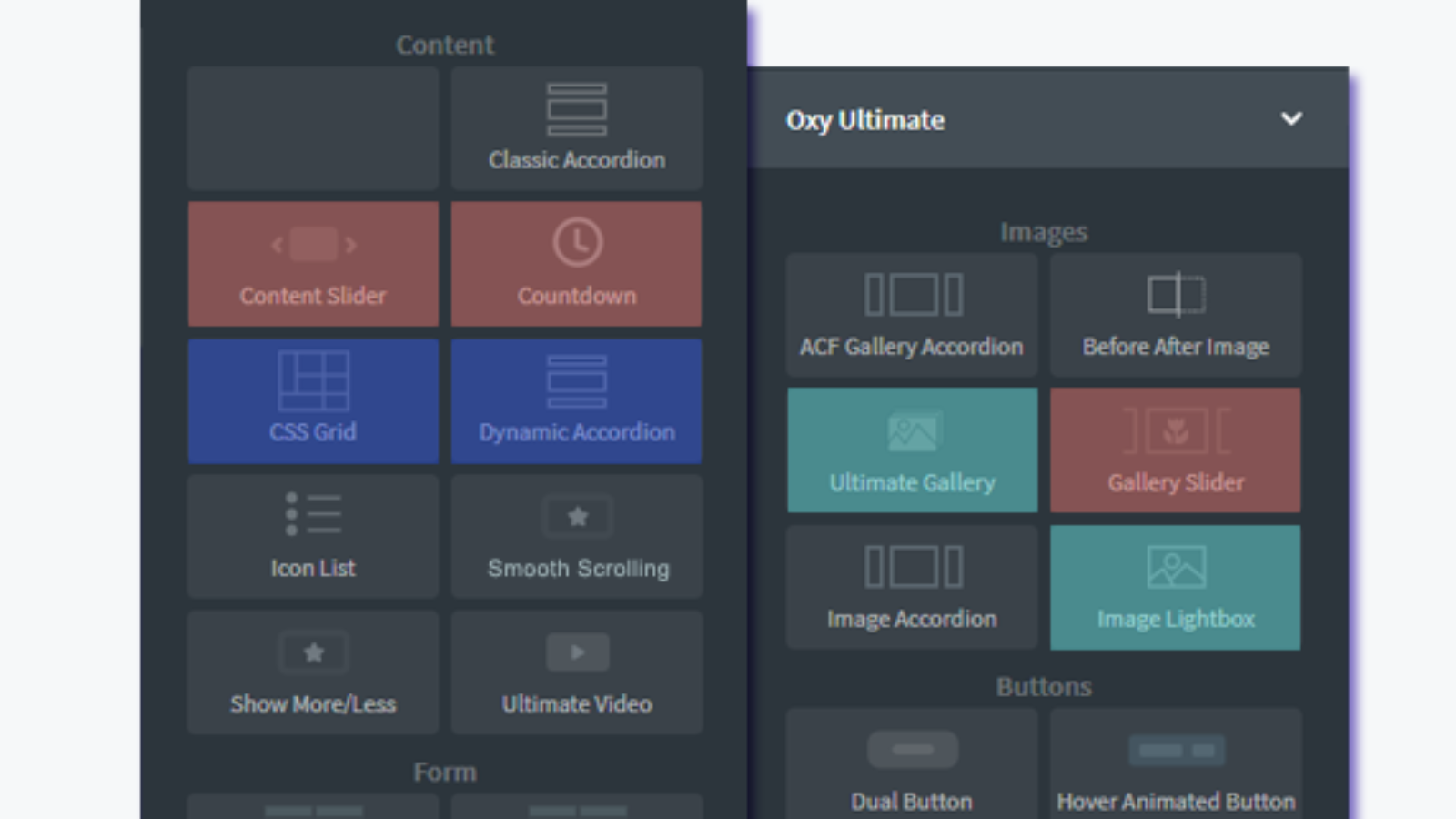Image resolution: width=1456 pixels, height=819 pixels.
Task: Add the Hover Animated Button element
Action: tap(1176, 764)
